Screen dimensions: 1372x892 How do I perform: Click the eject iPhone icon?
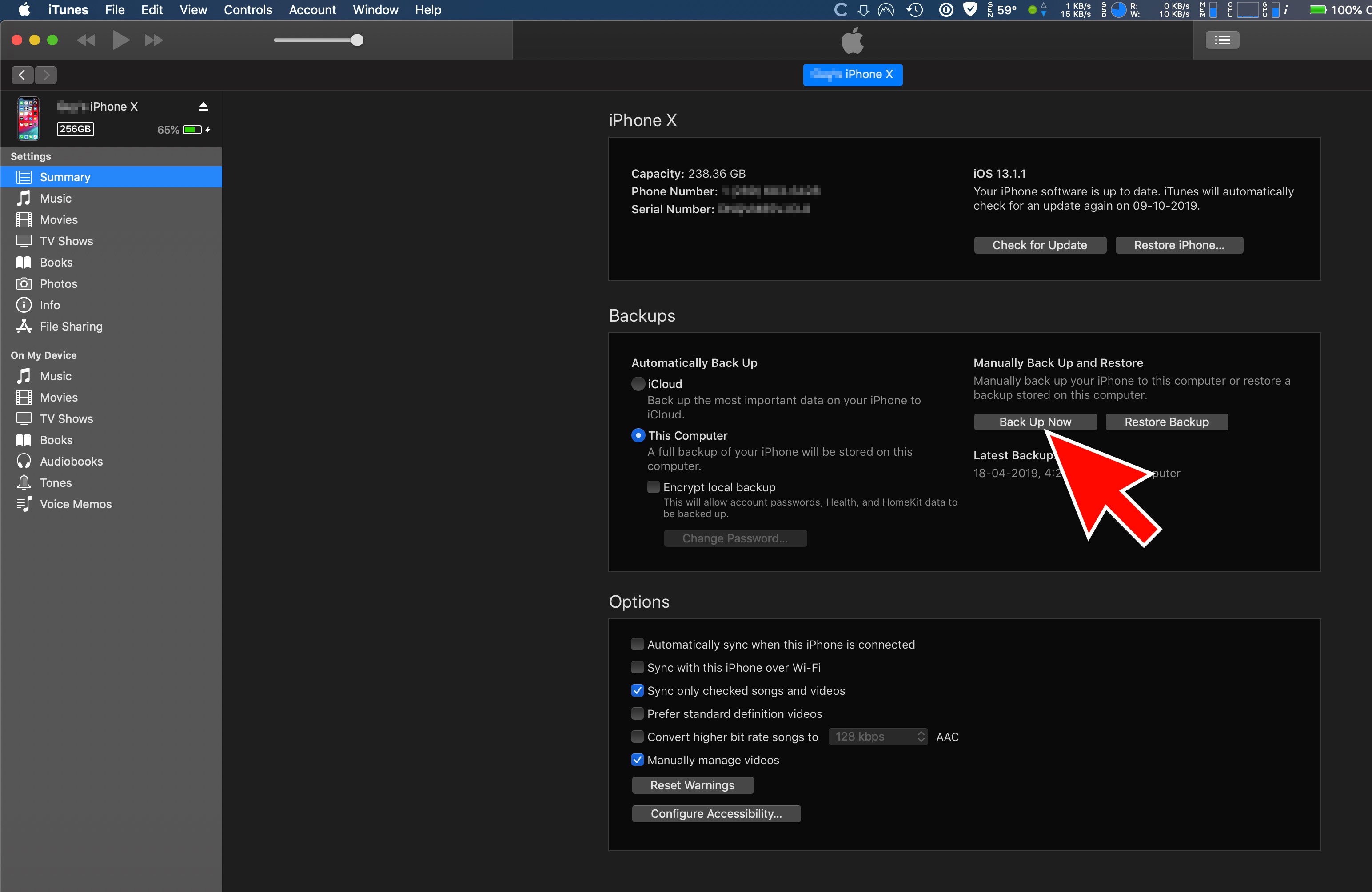coord(203,107)
